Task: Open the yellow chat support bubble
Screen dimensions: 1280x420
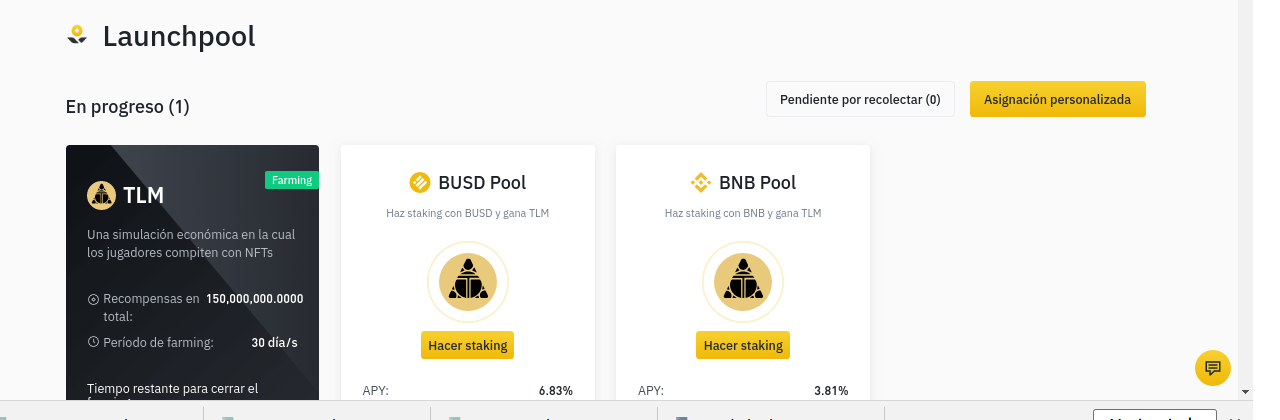Action: [x=1213, y=367]
